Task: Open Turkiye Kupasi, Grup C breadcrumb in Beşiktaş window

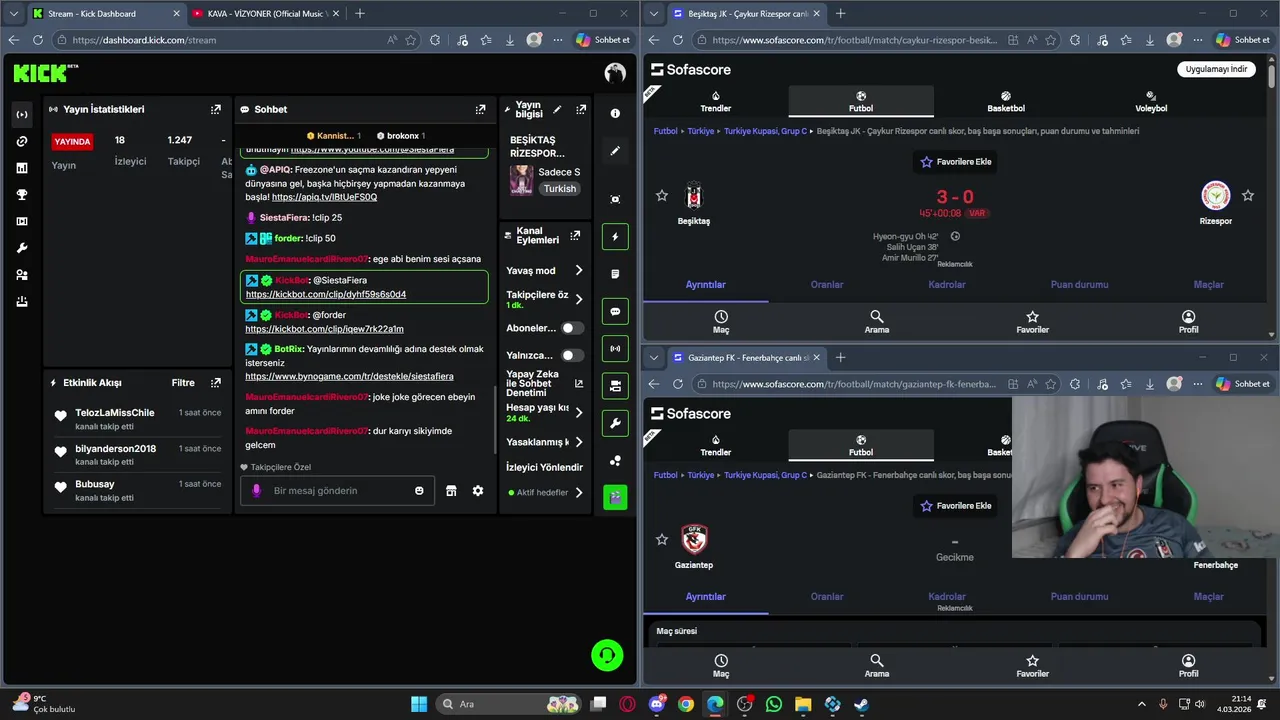Action: 765,131
